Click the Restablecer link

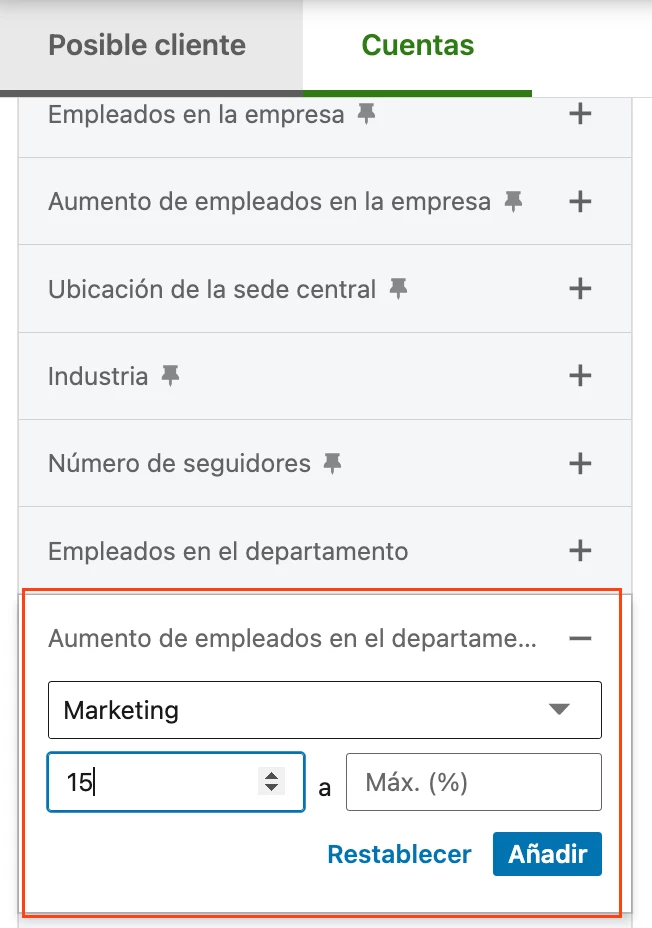399,855
